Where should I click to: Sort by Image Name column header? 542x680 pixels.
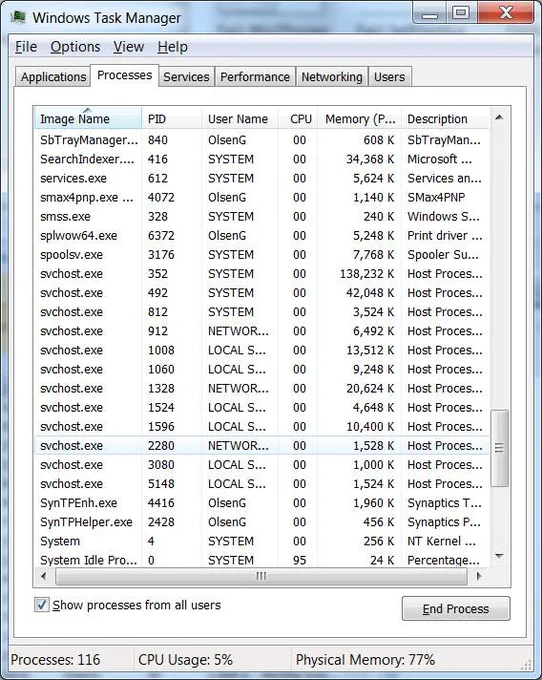coord(88,118)
